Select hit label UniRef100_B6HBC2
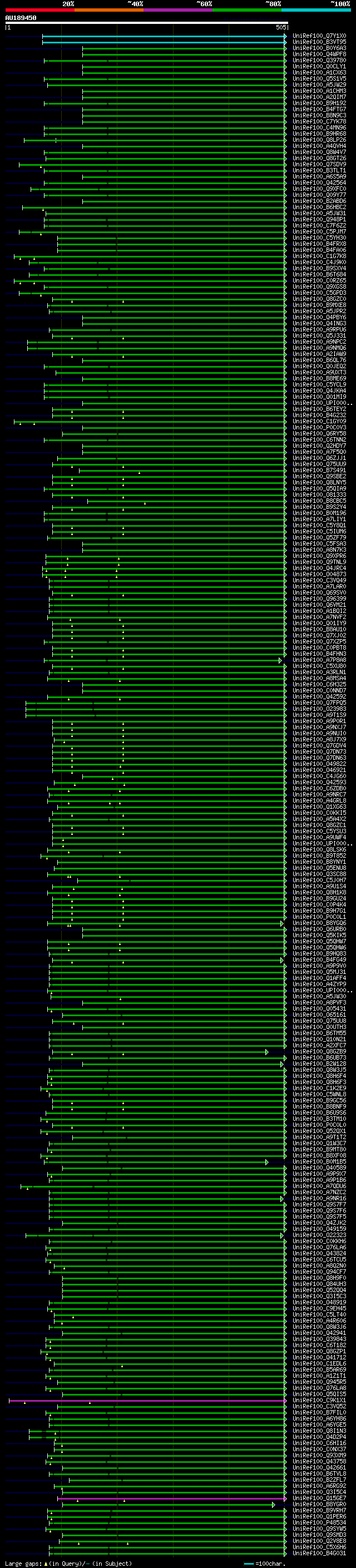Viewport: 356px width, 1568px height. (319, 207)
